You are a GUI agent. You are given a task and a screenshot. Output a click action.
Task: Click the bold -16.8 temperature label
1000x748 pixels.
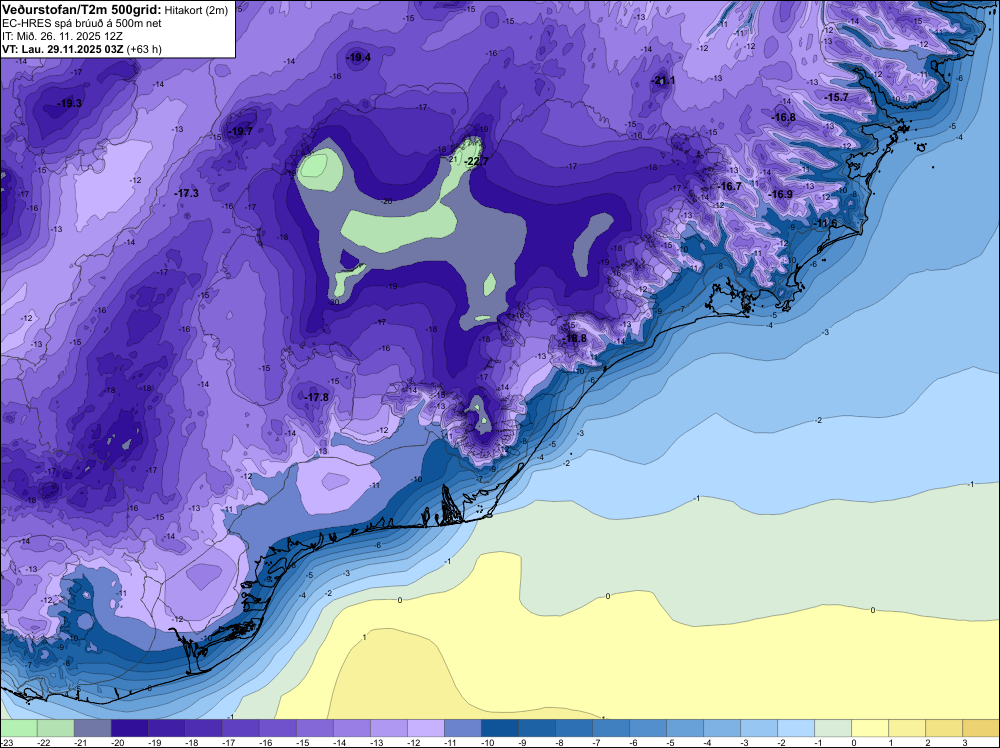click(x=784, y=117)
